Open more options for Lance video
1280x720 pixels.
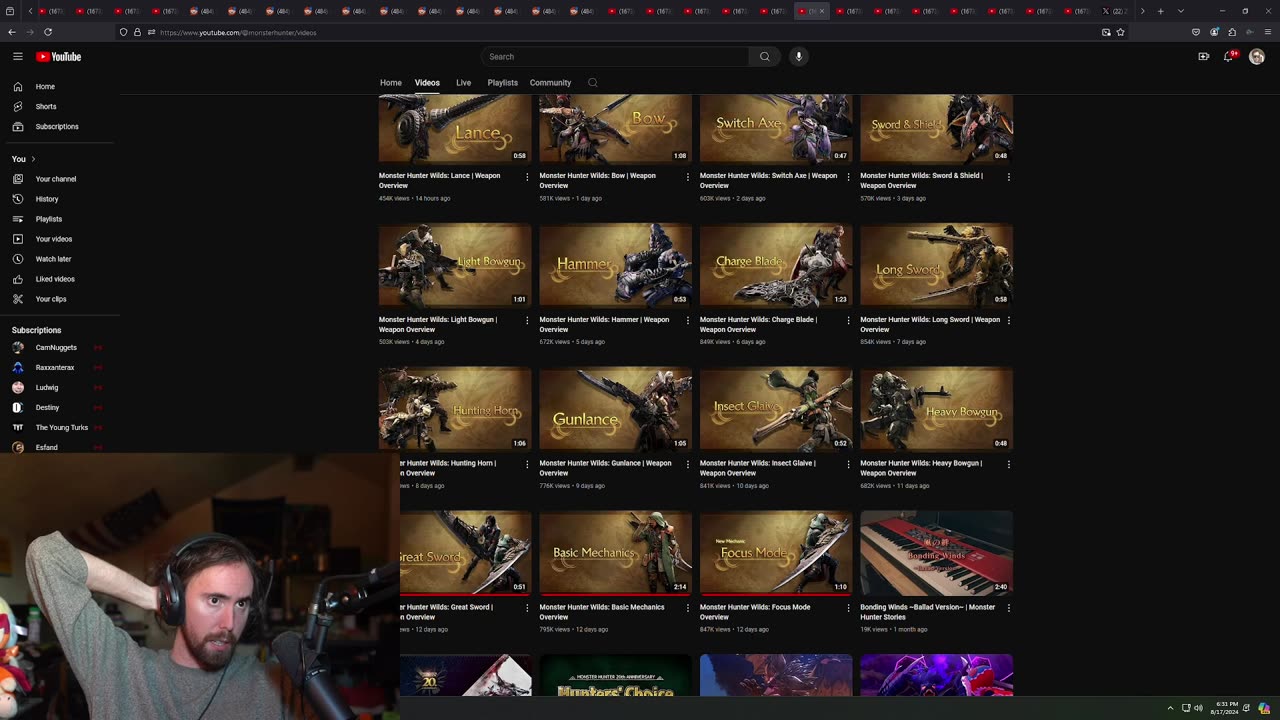point(527,177)
